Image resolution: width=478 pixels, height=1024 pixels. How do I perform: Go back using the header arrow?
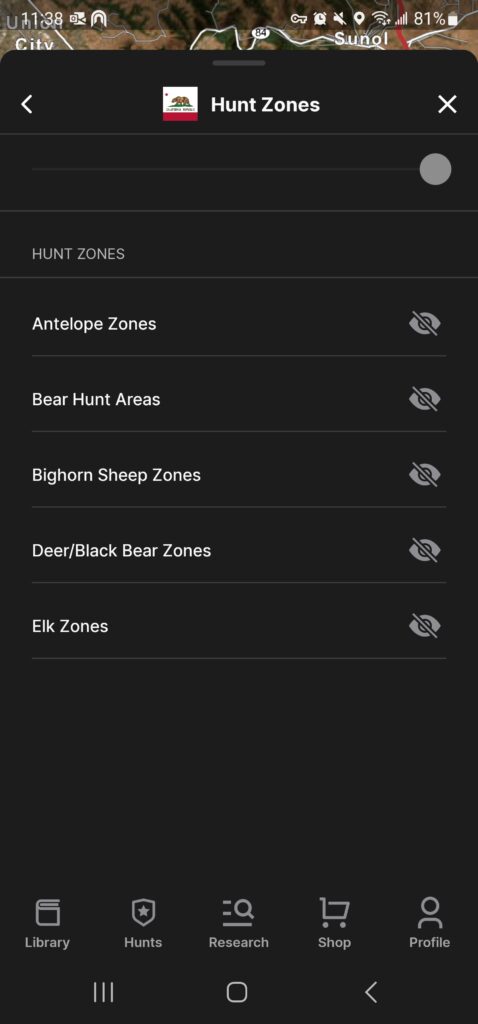coord(27,104)
